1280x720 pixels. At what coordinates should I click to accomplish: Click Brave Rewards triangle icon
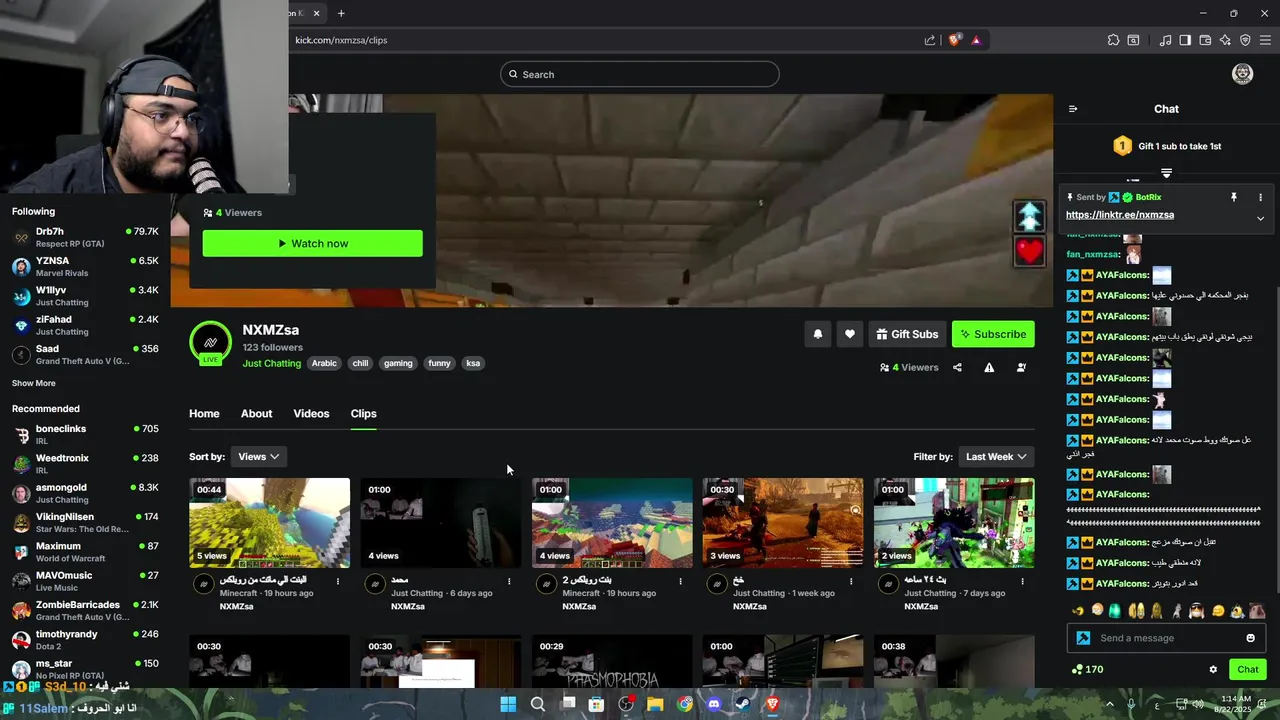click(x=976, y=40)
